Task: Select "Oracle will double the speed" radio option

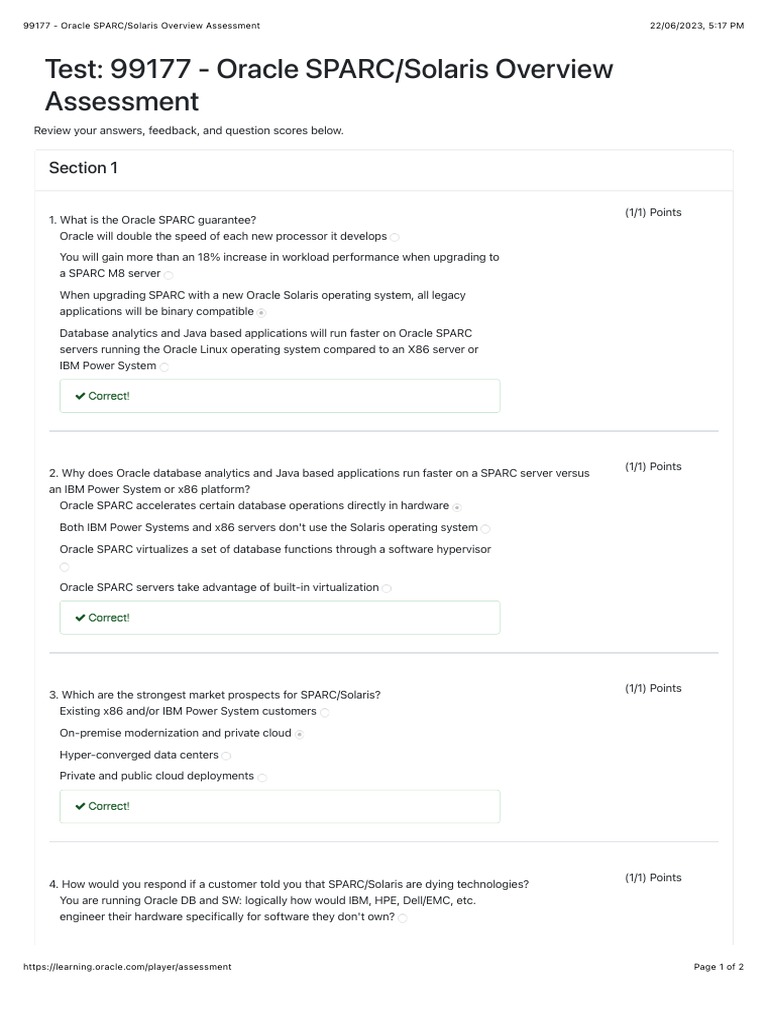Action: coord(395,237)
